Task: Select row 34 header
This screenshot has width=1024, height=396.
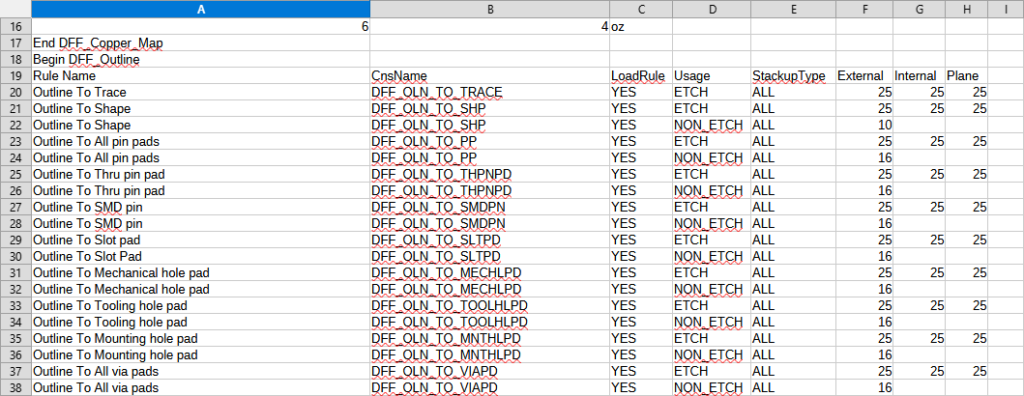Action: coord(16,322)
